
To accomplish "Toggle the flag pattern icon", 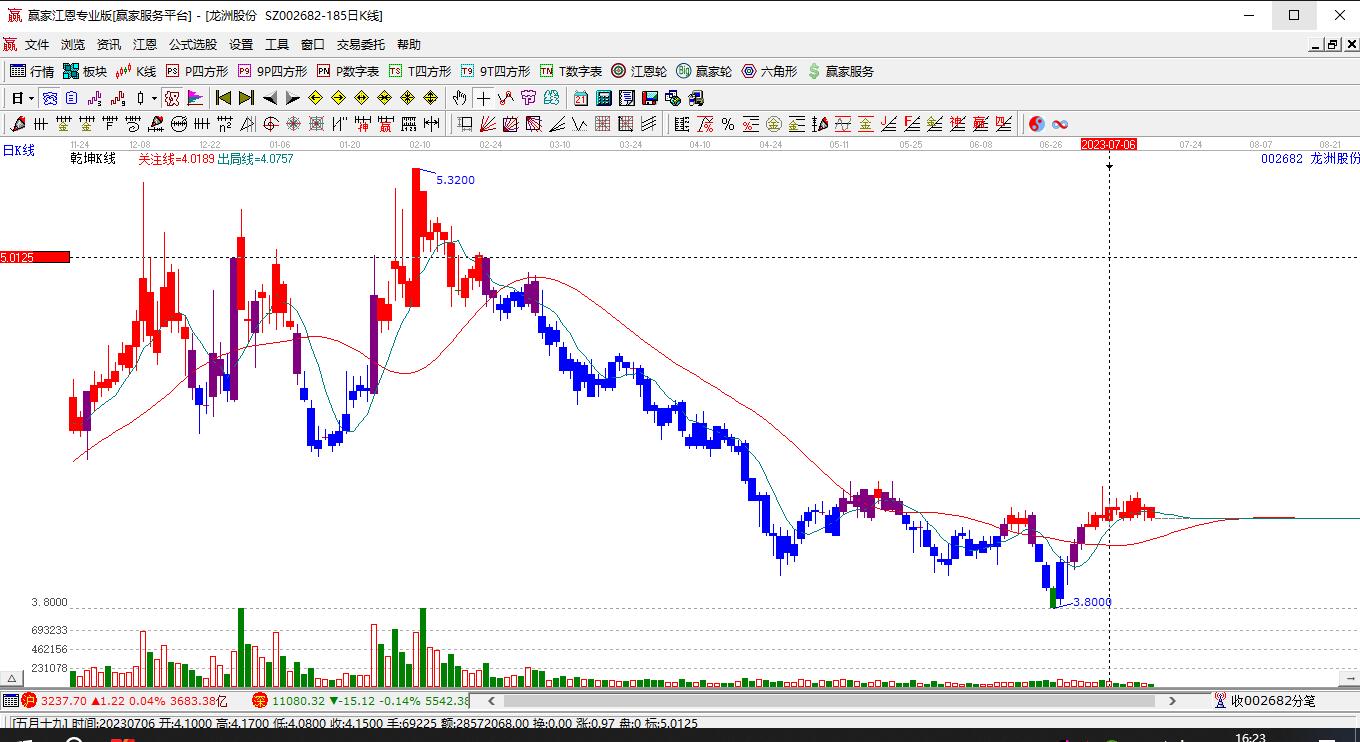I will click(195, 98).
